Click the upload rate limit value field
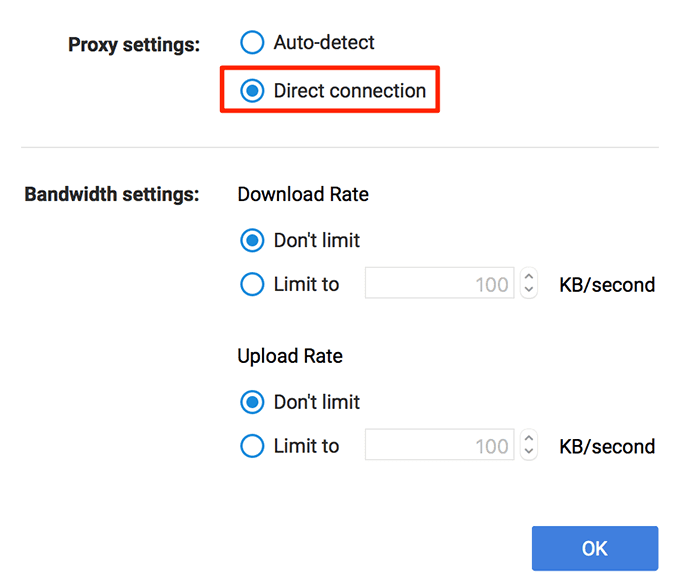 tap(439, 447)
